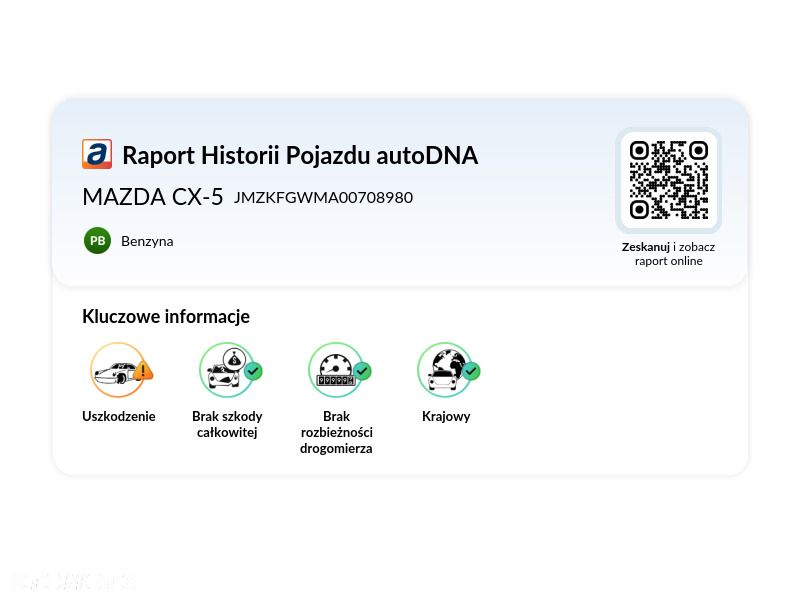Click the autoDNA logo icon
This screenshot has height=600, width=800.
97,154
